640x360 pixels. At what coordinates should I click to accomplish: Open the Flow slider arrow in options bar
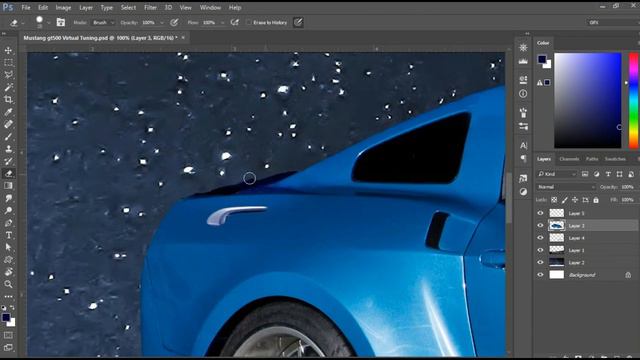[222, 23]
